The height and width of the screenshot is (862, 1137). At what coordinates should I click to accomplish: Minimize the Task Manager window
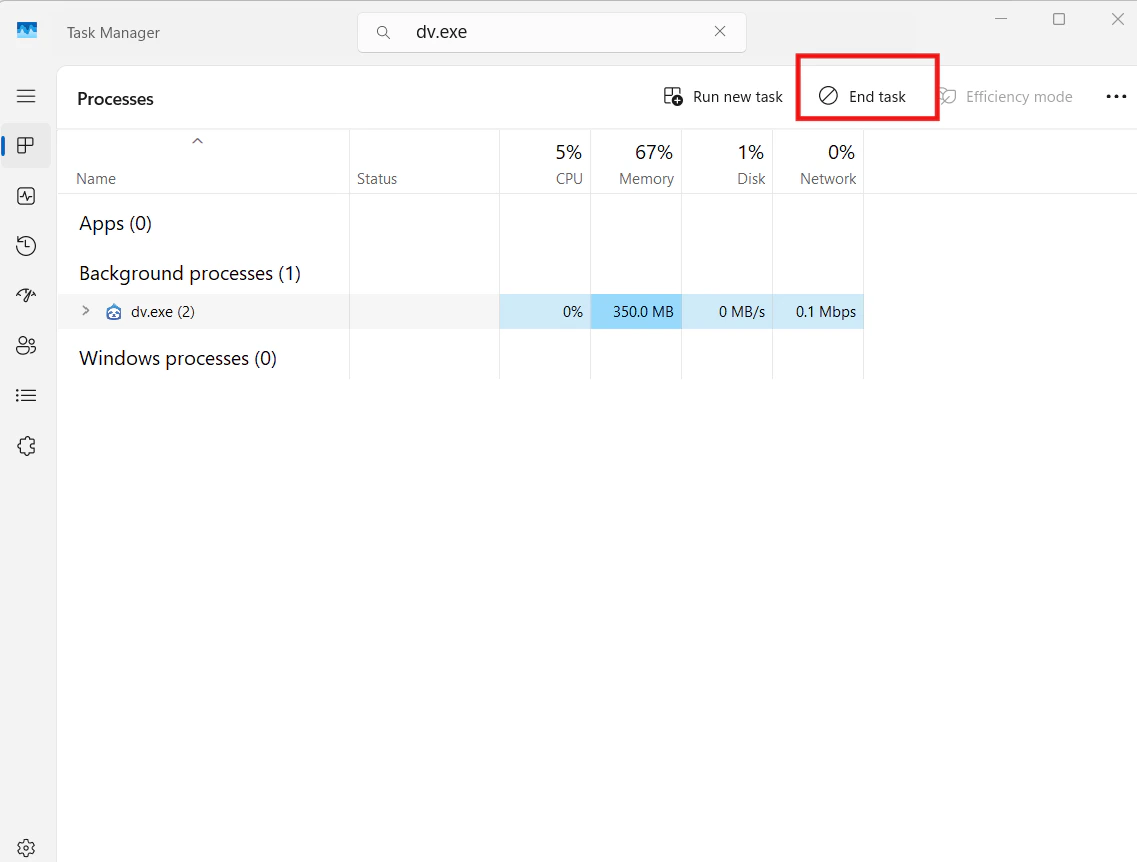coord(1001,19)
